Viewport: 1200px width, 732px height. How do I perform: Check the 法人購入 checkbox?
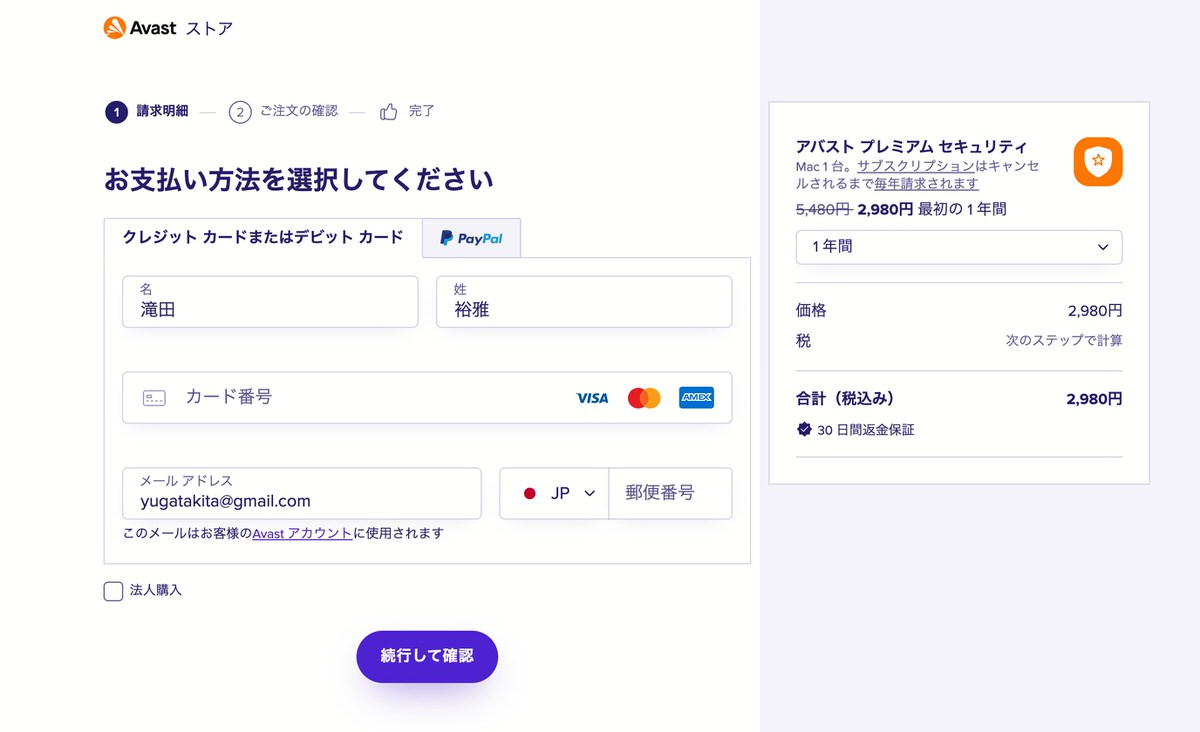113,591
